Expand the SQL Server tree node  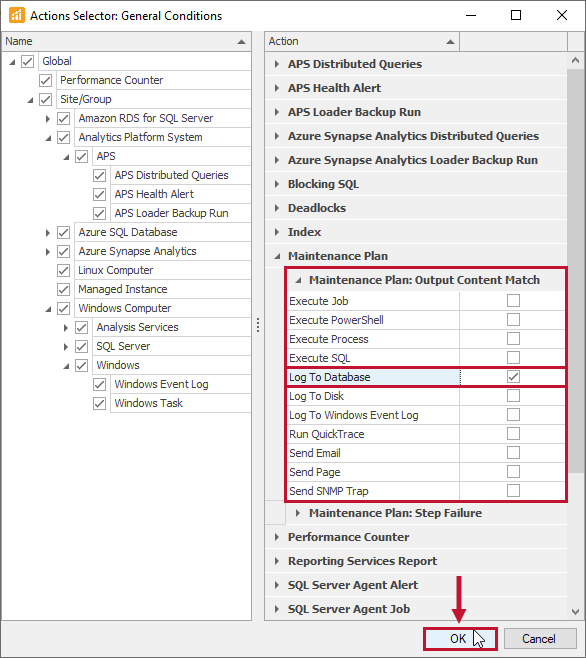[x=66, y=347]
